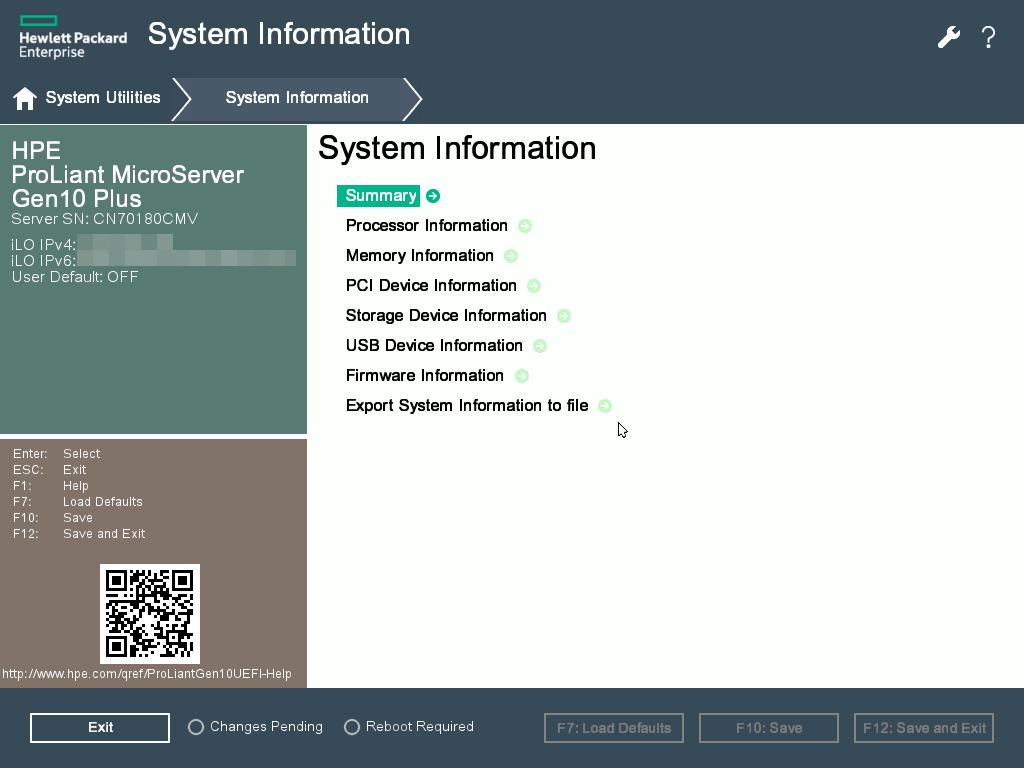The image size is (1024, 768).
Task: Click the F1: Help hint in key legend
Action: click(51, 486)
